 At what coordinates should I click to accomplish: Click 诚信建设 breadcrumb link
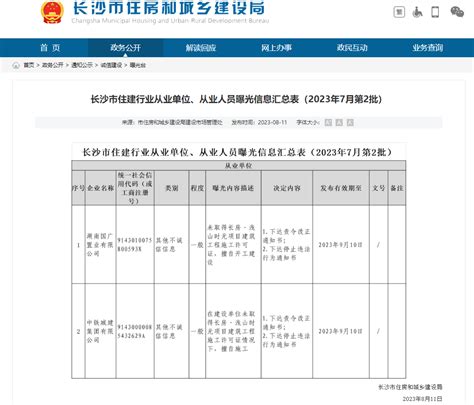click(x=111, y=65)
